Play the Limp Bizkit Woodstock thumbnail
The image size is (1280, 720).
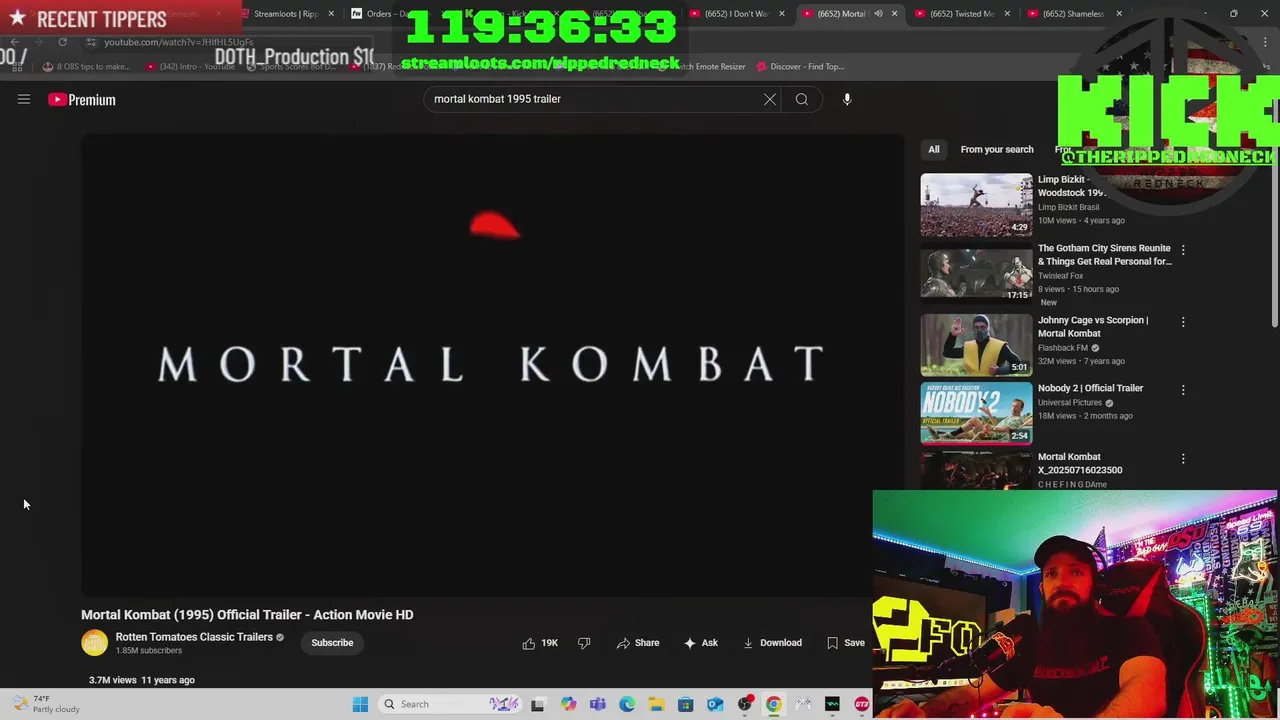click(976, 205)
